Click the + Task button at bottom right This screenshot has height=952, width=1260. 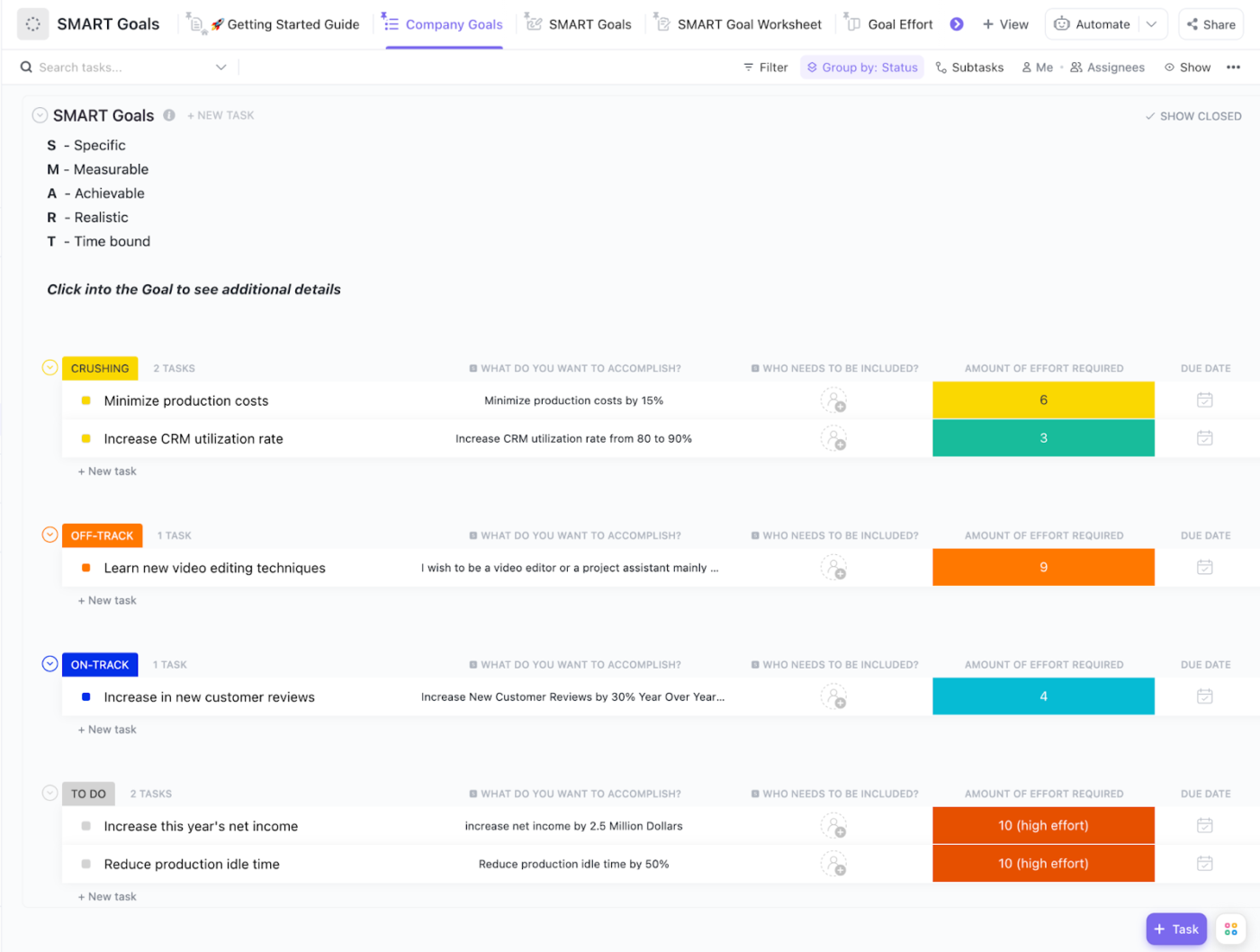click(1176, 929)
